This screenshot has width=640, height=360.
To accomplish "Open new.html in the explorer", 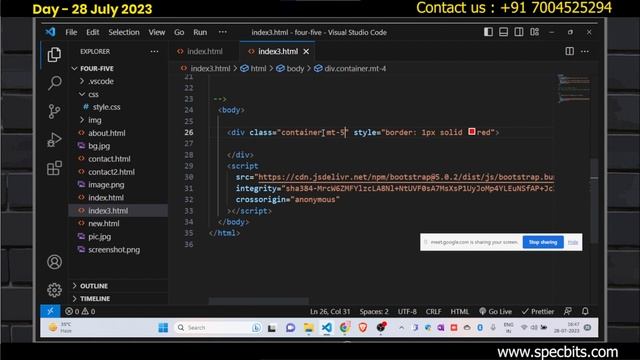I will pos(104,223).
